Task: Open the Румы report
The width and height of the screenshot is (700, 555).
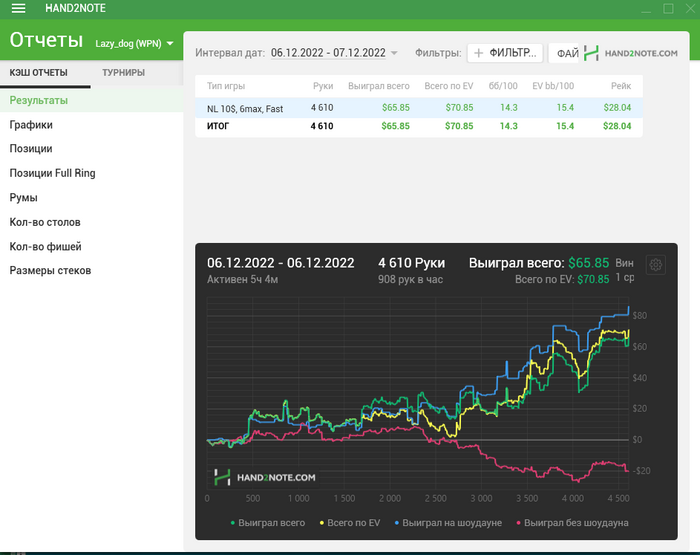Action: point(24,198)
